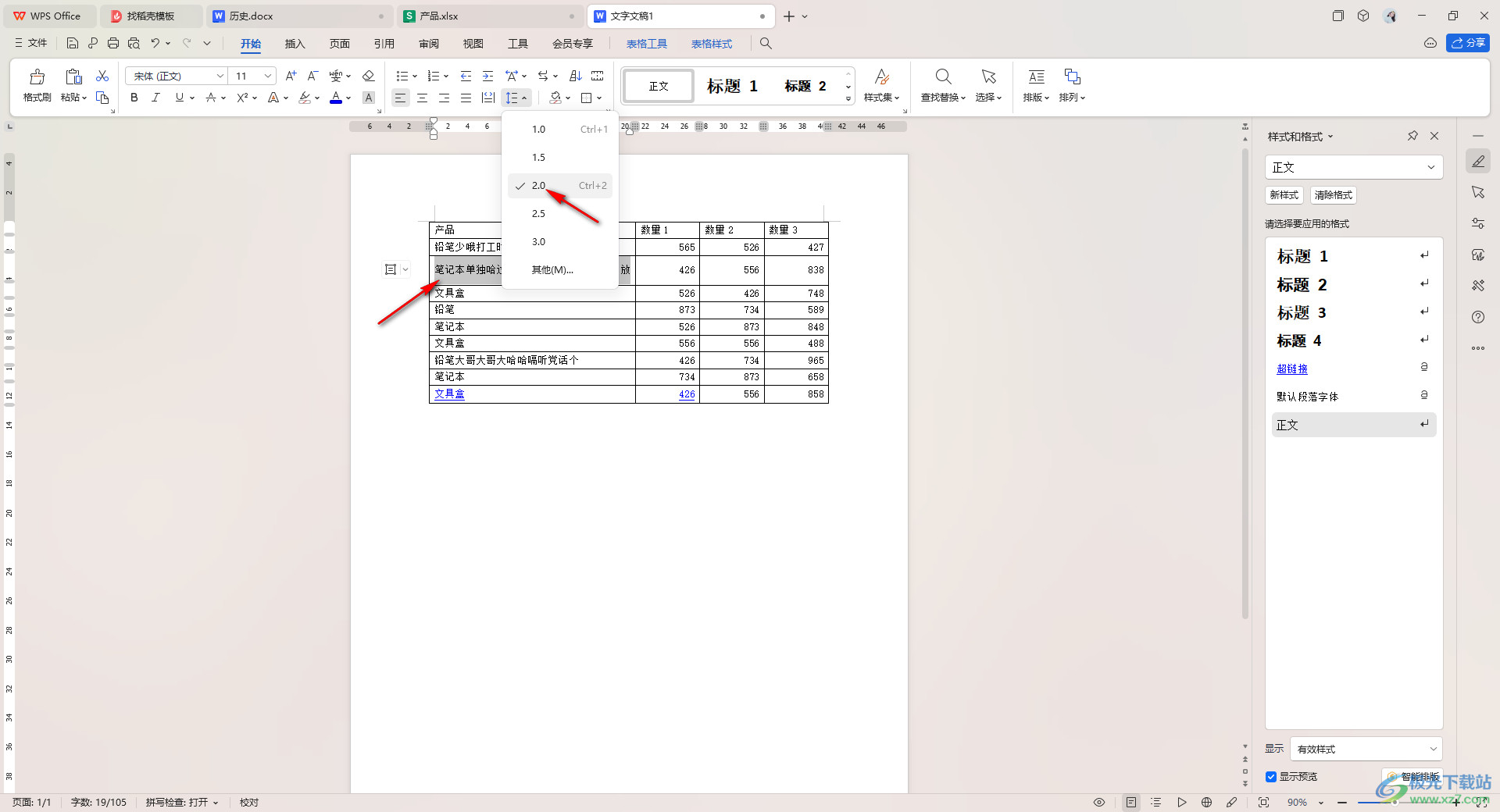
Task: Click the Print Preview icon
Action: coord(134,44)
